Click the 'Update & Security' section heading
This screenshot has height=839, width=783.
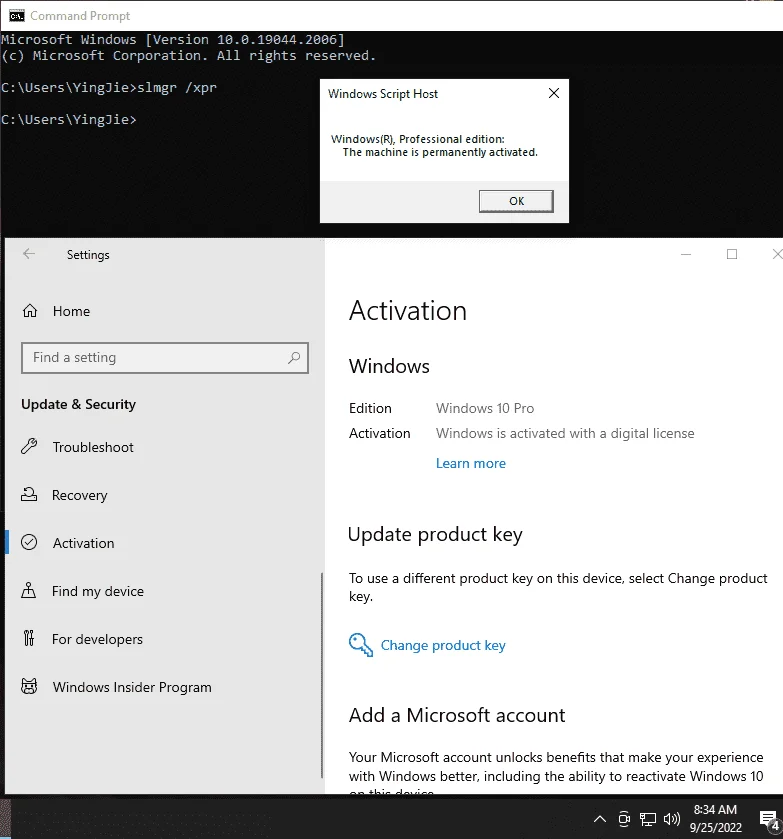(x=79, y=404)
